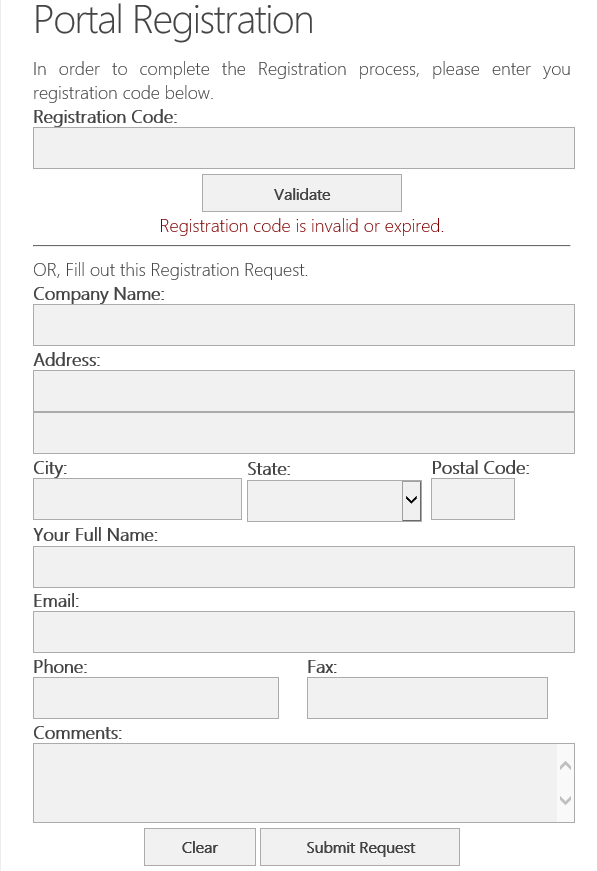Click the Phone number field
The width and height of the screenshot is (597, 871).
[156, 698]
